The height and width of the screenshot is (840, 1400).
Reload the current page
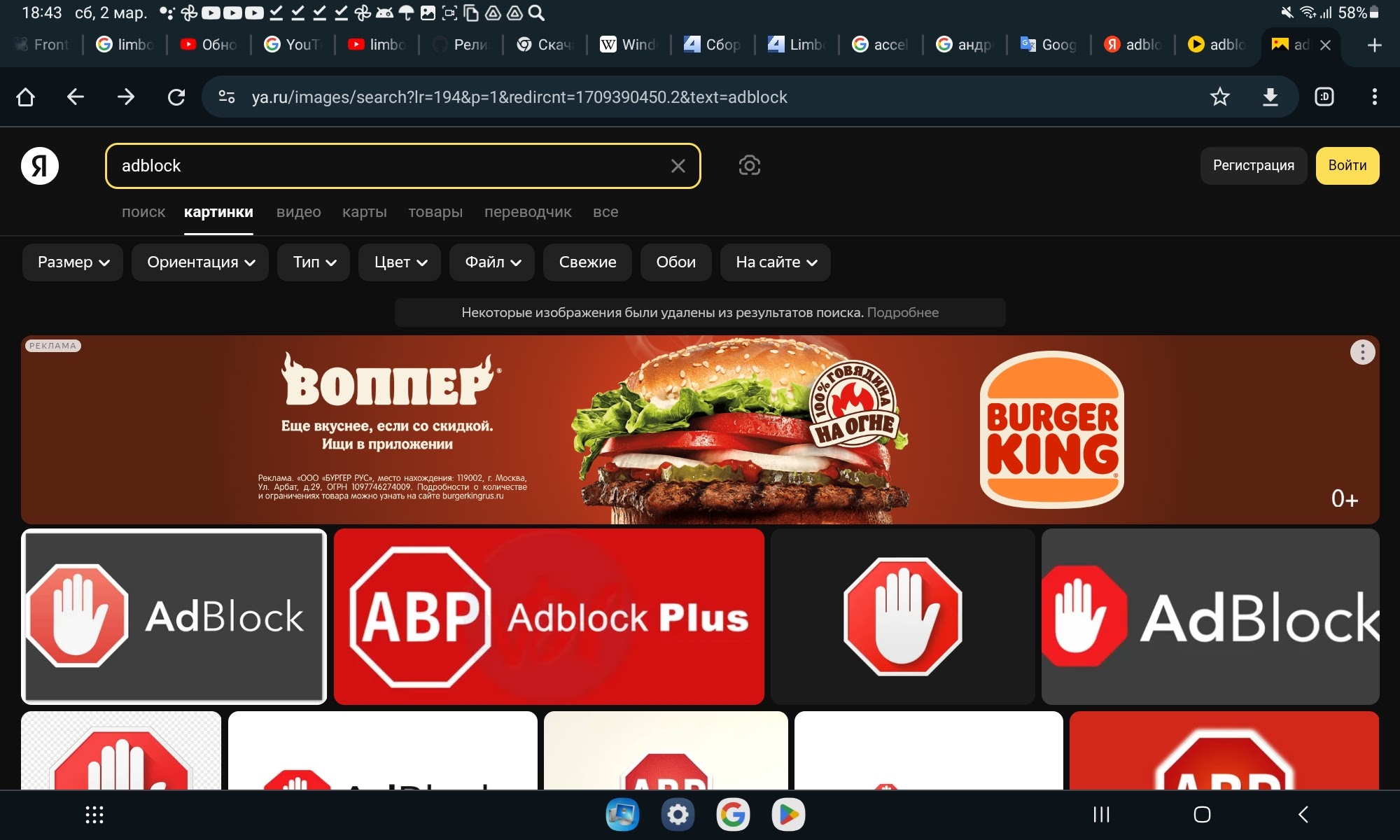tap(176, 97)
